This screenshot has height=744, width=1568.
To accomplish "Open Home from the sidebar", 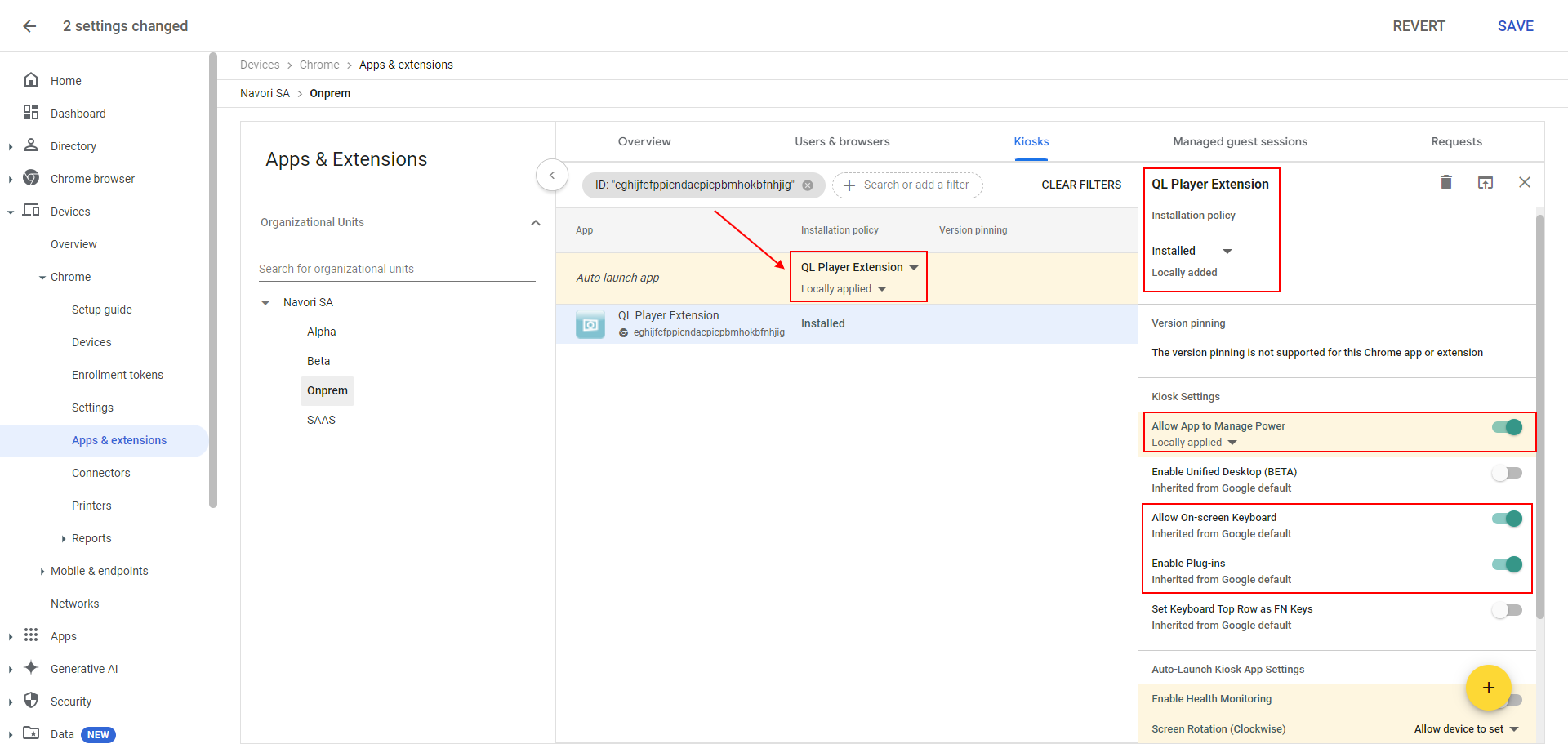I will (65, 81).
